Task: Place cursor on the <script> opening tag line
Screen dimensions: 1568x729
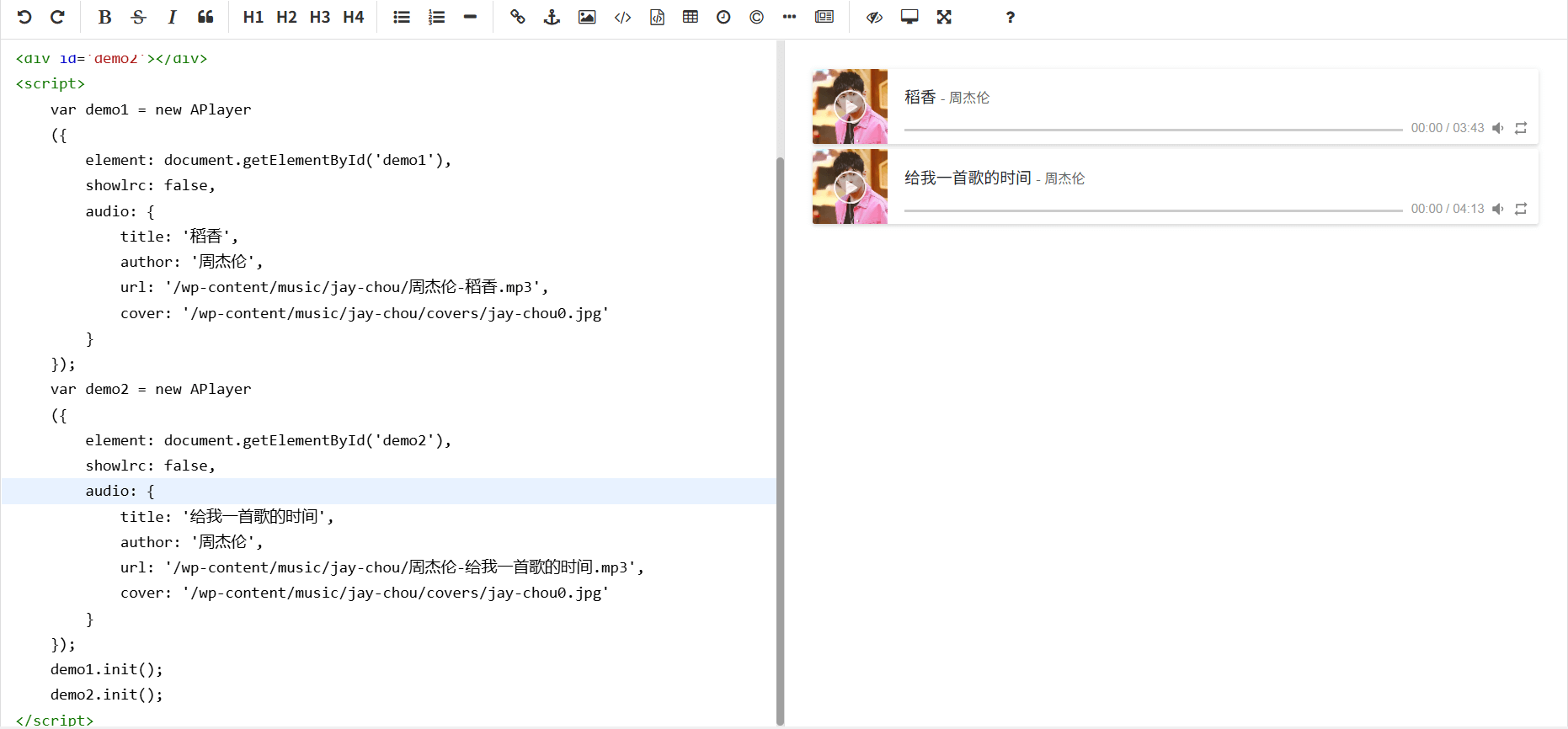Action: [x=51, y=83]
